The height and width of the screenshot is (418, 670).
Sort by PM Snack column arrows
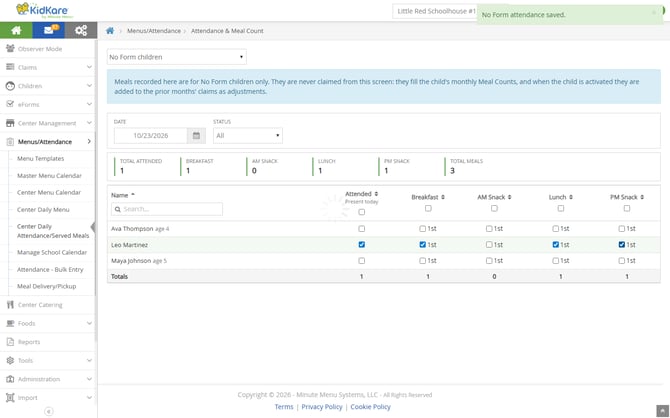pos(642,197)
